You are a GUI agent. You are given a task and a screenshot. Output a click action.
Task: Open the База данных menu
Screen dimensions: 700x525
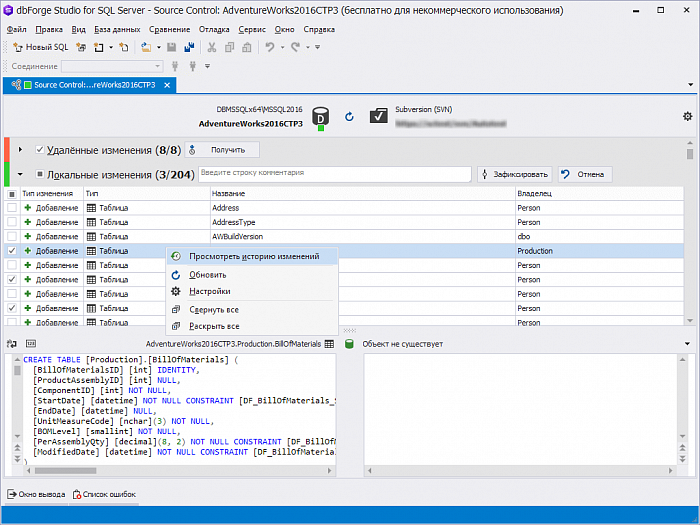117,29
